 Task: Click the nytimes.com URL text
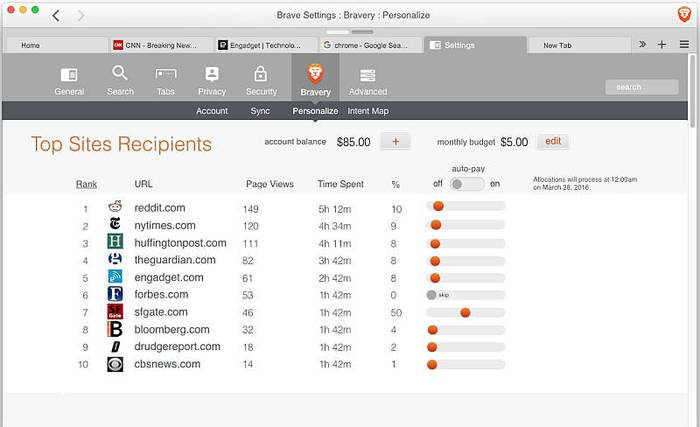point(165,225)
